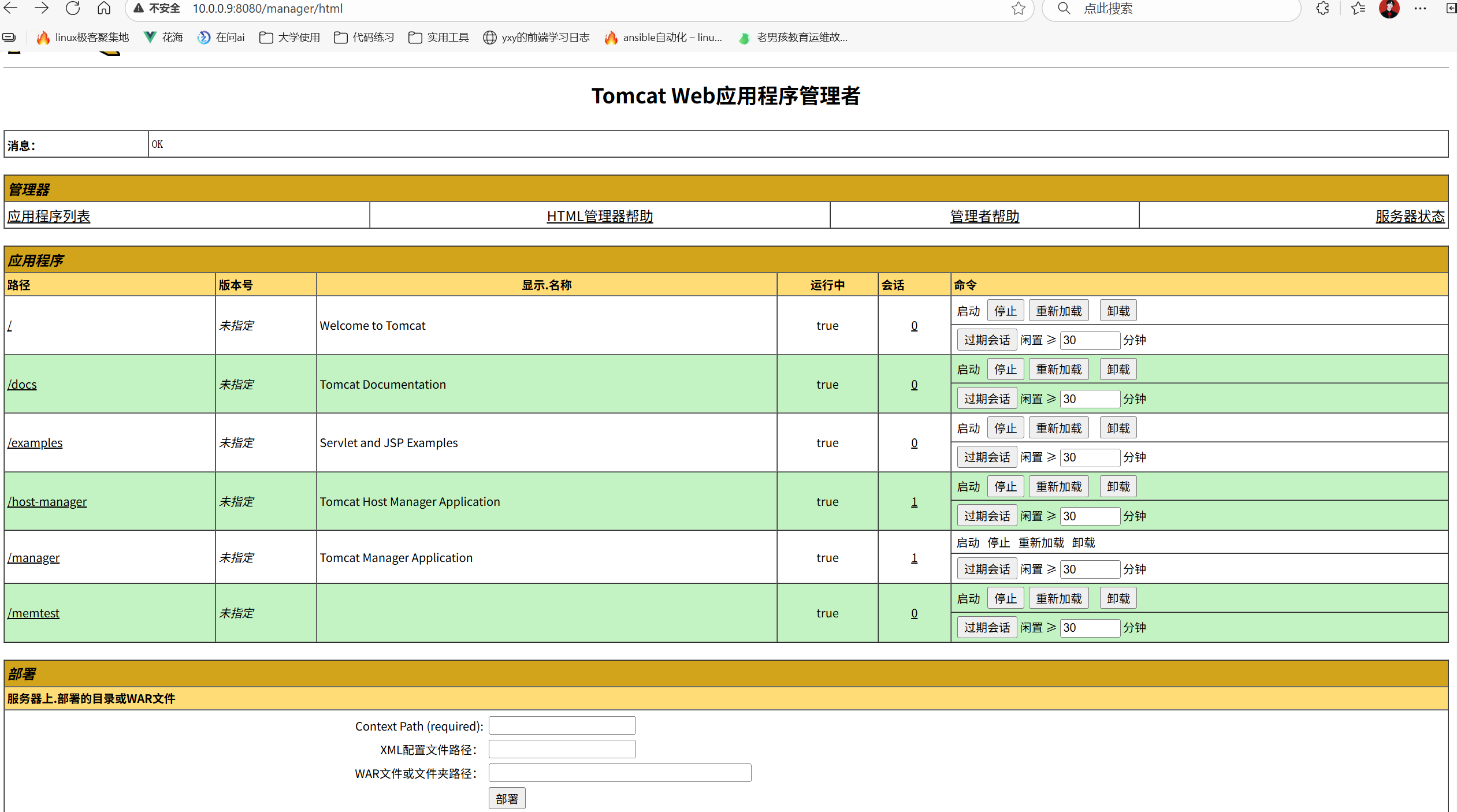Click the 部署 deploy button
This screenshot has width=1457, height=812.
pyautogui.click(x=507, y=798)
